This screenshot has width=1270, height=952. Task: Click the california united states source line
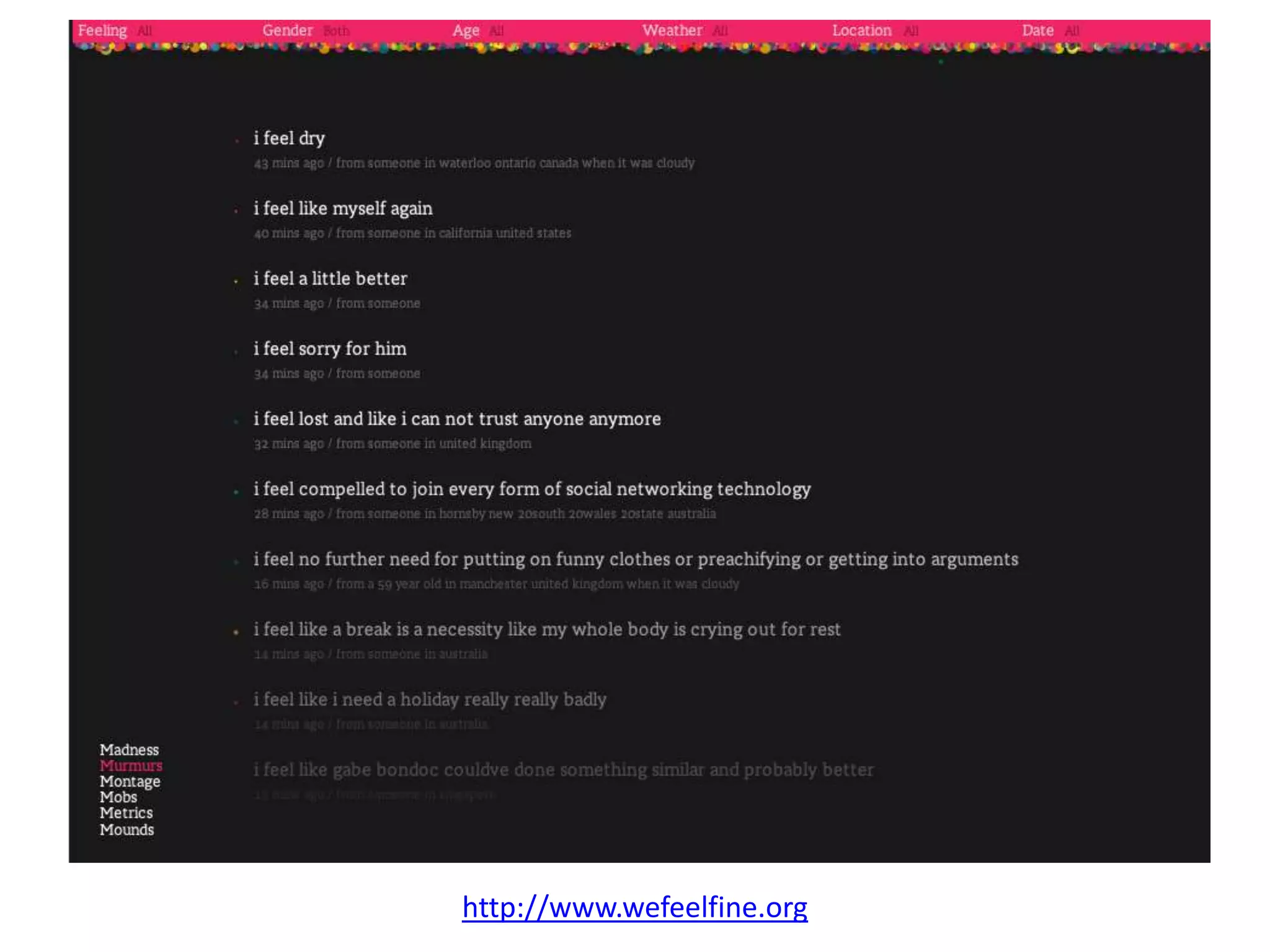[x=412, y=233]
